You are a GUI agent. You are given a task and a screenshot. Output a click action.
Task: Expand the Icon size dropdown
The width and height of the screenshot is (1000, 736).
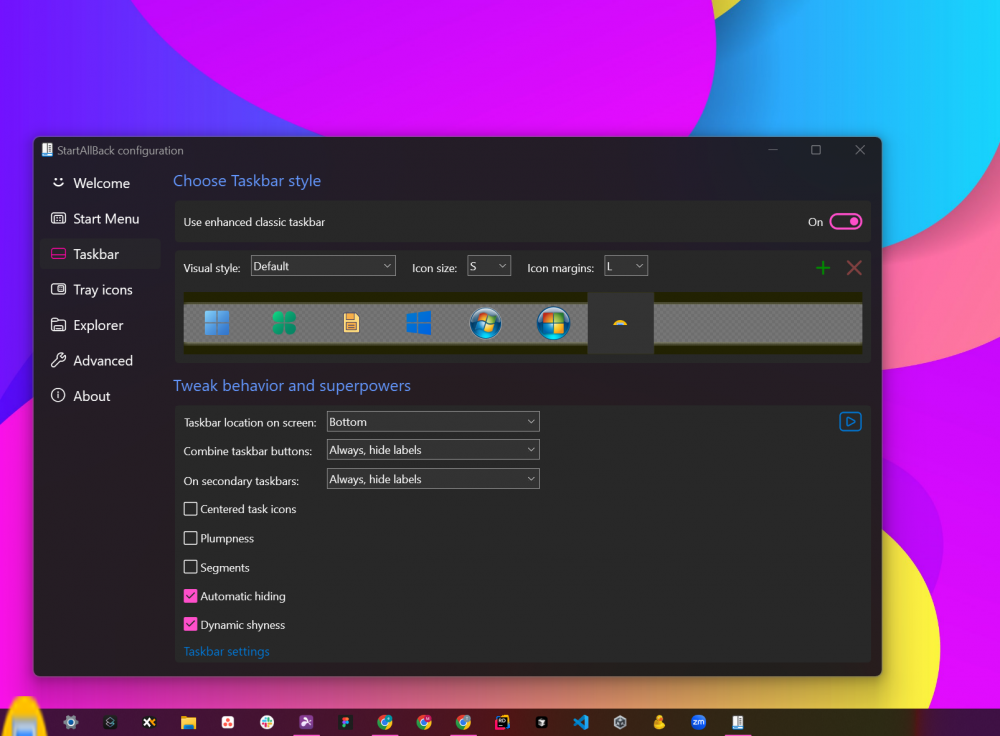(489, 266)
